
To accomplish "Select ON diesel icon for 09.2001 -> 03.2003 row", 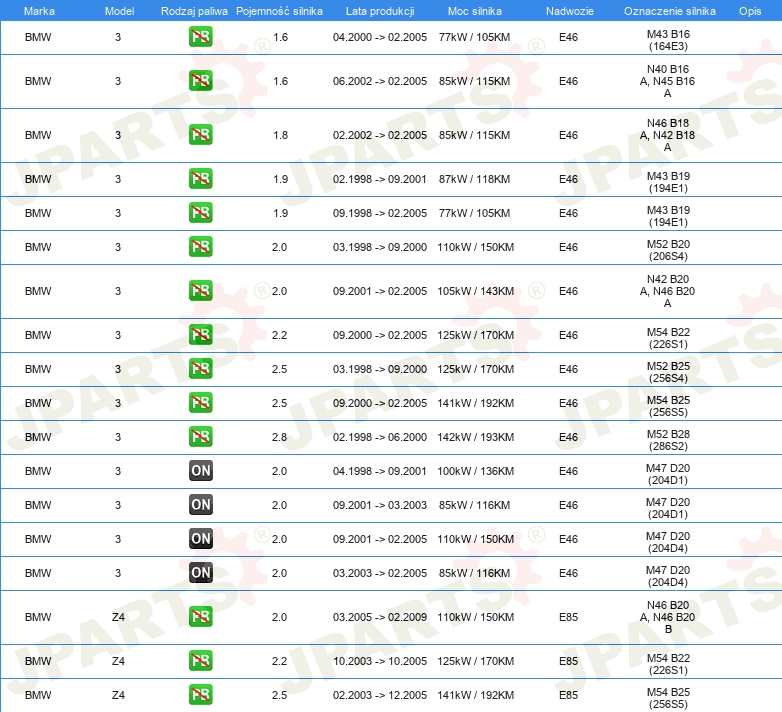I will (x=200, y=505).
